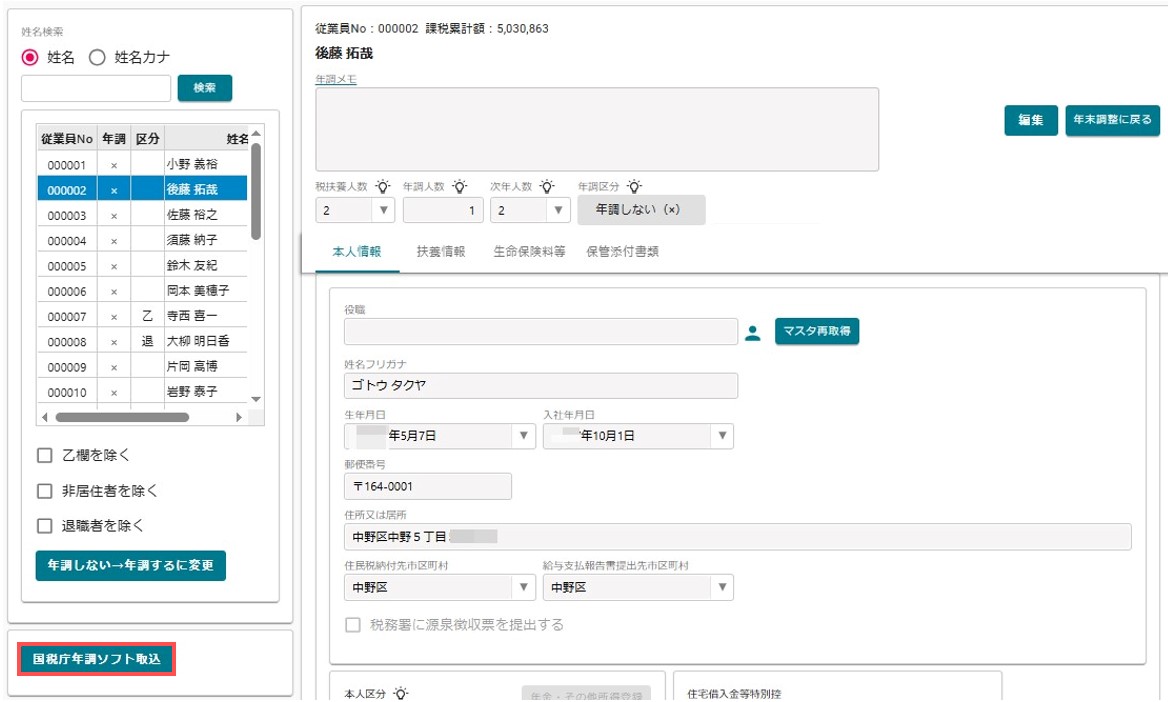Select employee row 寺西 喜一
The image size is (1168, 702).
[142, 317]
